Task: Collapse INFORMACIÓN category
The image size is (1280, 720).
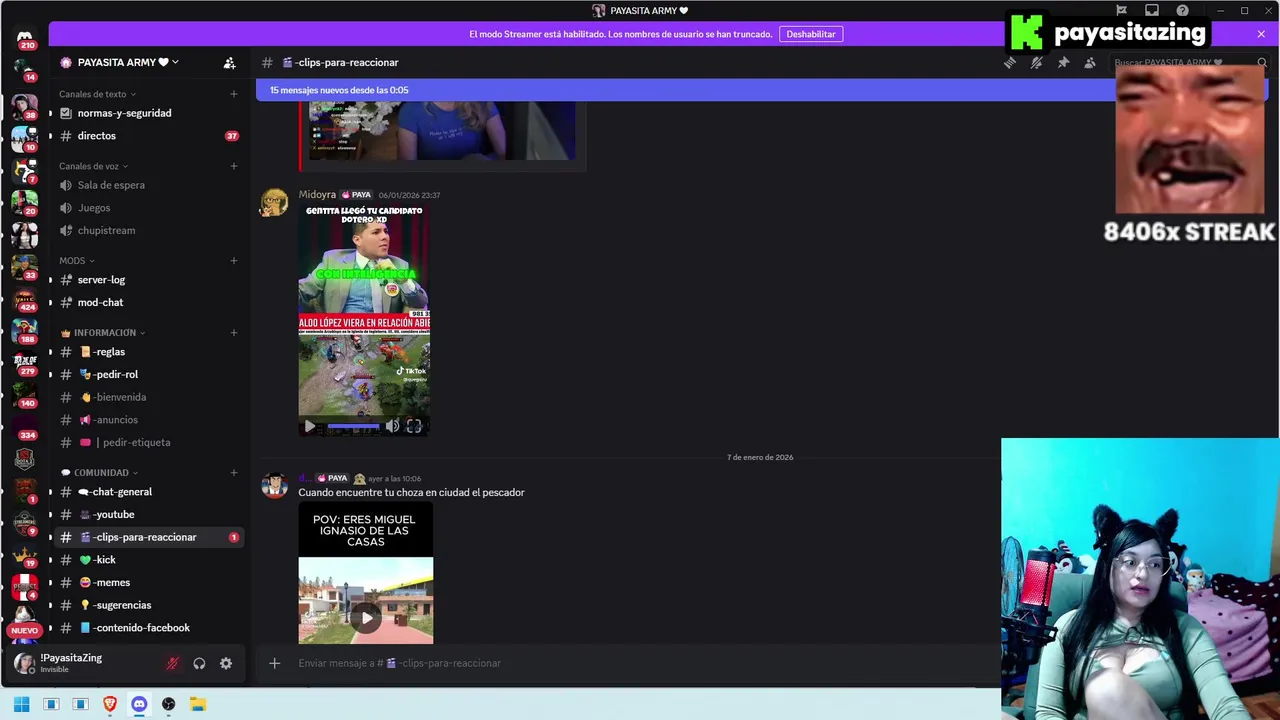Action: pyautogui.click(x=103, y=333)
